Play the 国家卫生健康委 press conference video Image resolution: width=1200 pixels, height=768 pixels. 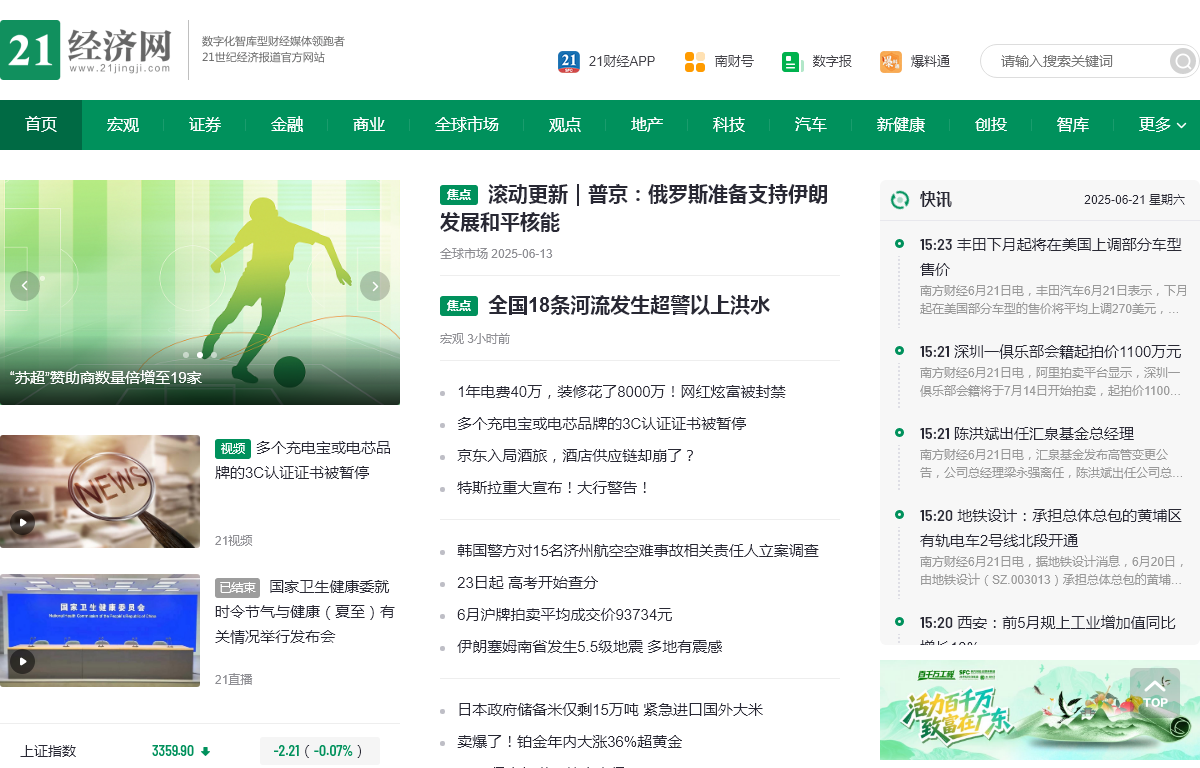[x=21, y=661]
